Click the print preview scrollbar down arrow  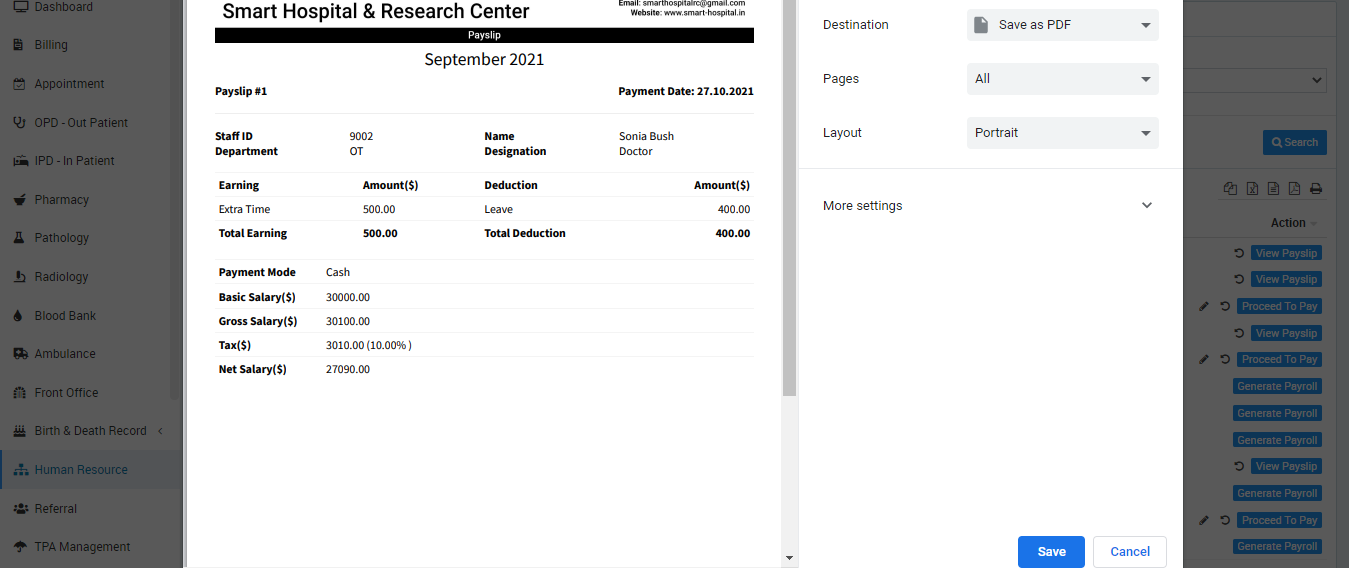click(x=789, y=558)
